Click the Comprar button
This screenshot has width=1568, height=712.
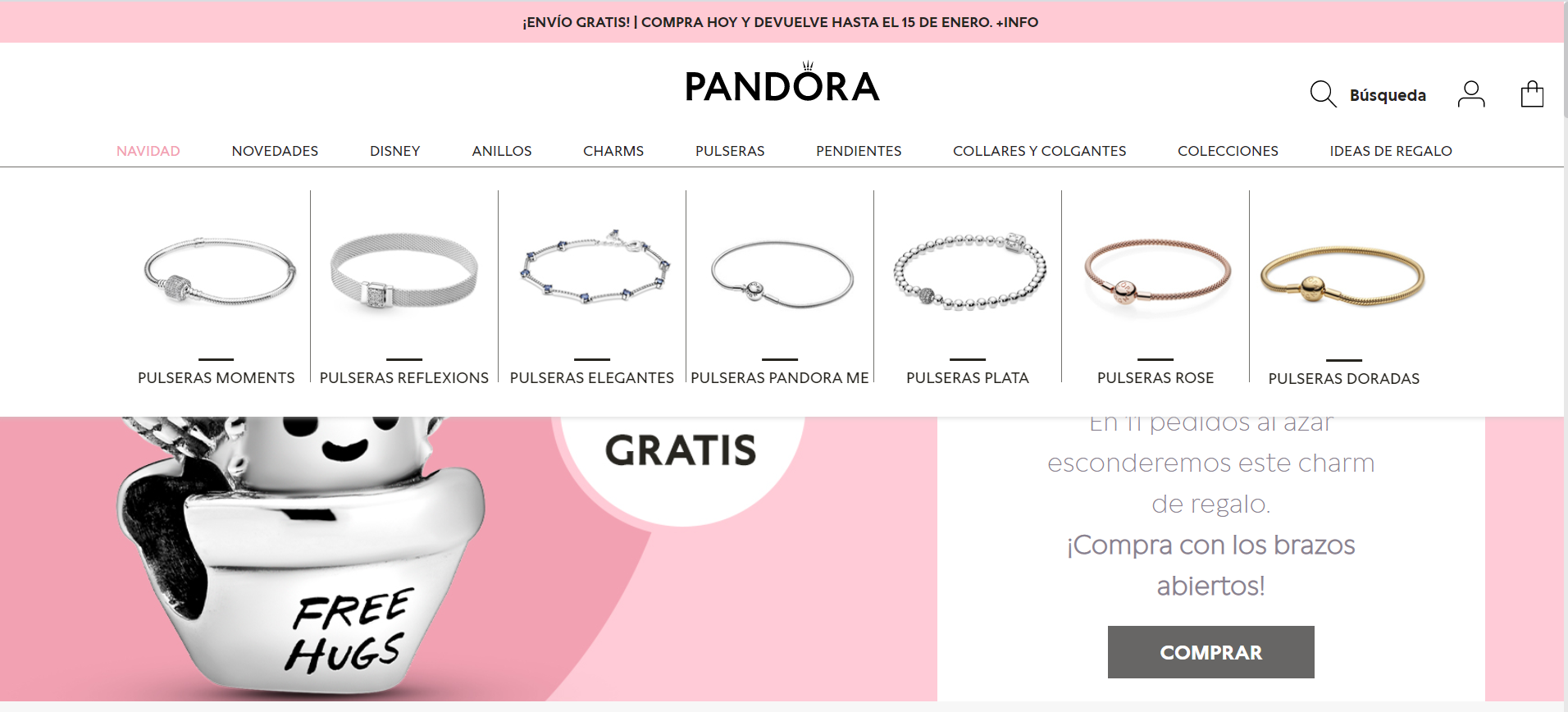coord(1211,652)
